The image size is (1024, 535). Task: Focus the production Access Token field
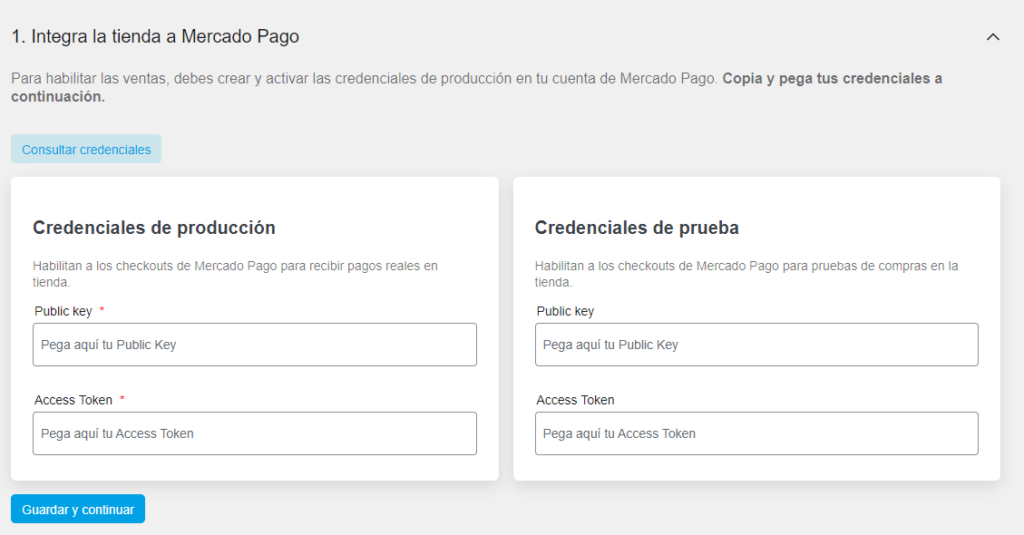(255, 433)
